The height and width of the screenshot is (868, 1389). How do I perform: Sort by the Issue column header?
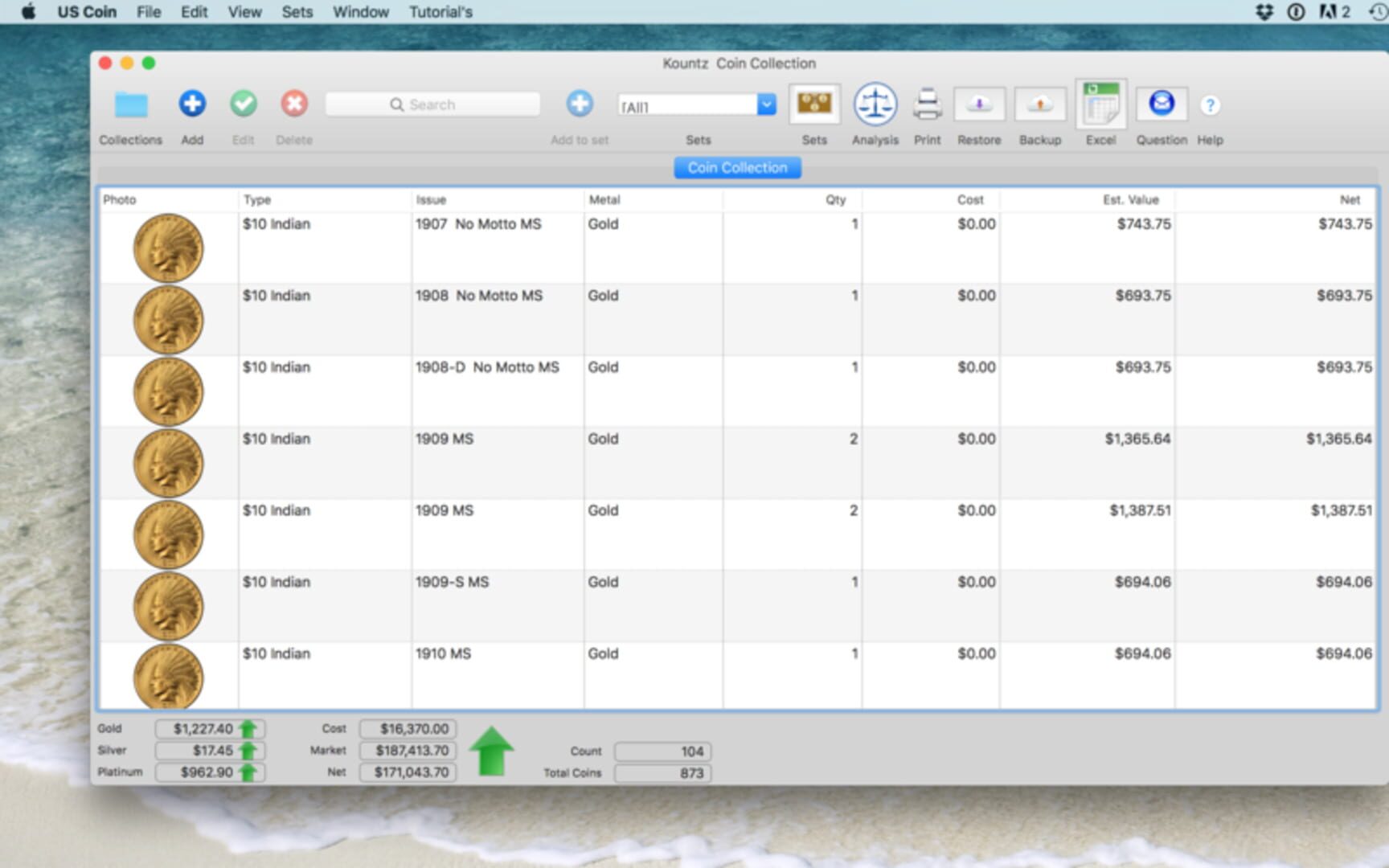click(x=431, y=199)
